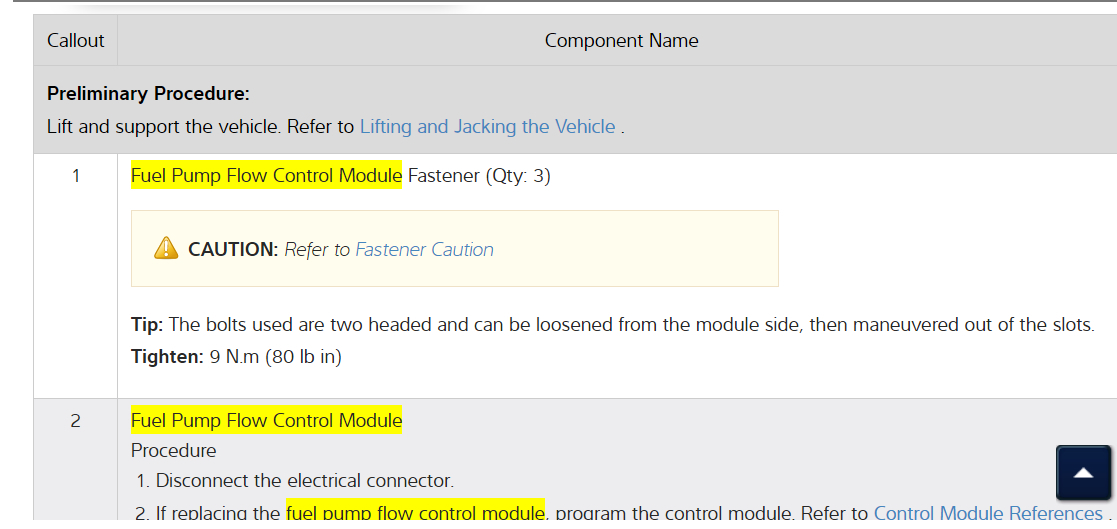Screen dimensions: 1117x529
Task: Click the scroll-to-top arrow button
Action: (x=1084, y=473)
